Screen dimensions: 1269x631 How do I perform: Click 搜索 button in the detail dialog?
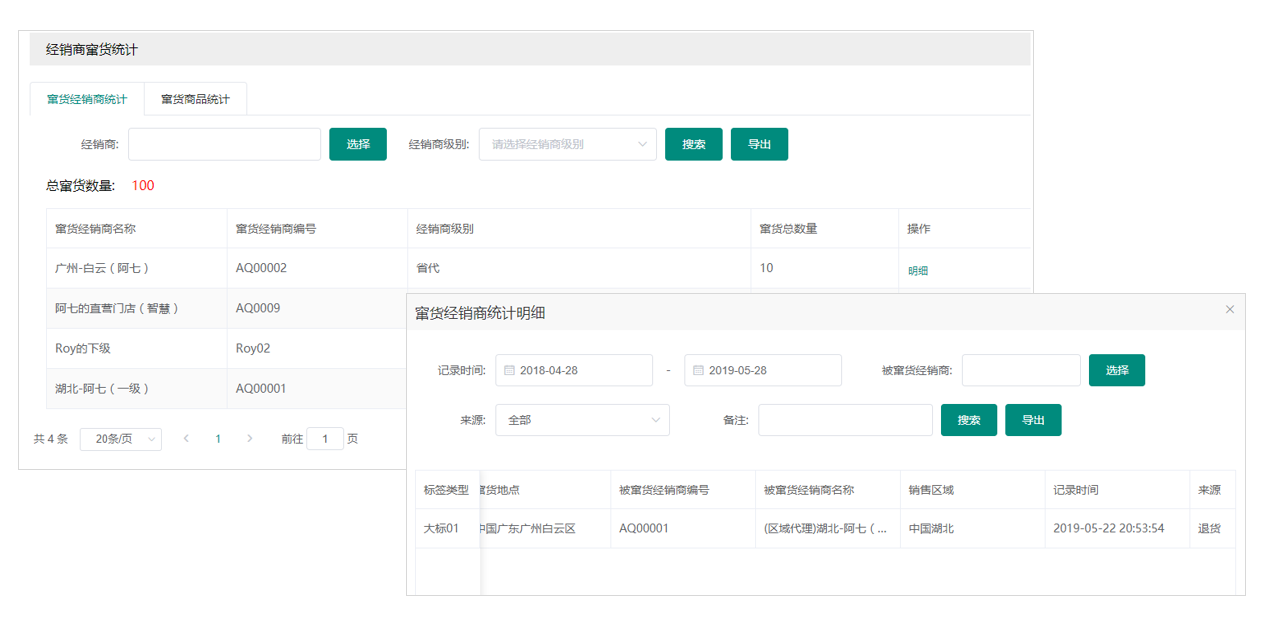click(x=969, y=420)
